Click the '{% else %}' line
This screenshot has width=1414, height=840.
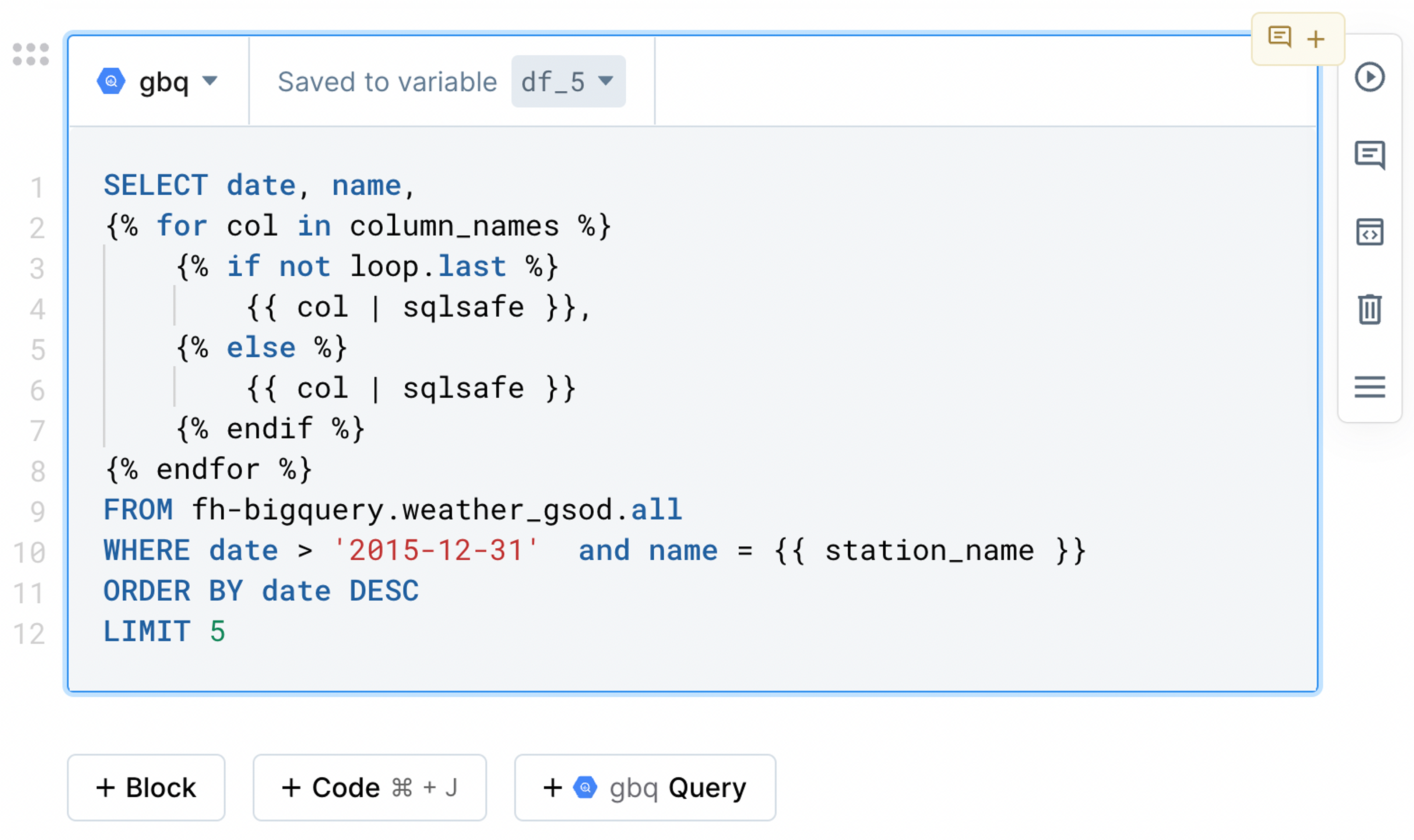(x=261, y=347)
